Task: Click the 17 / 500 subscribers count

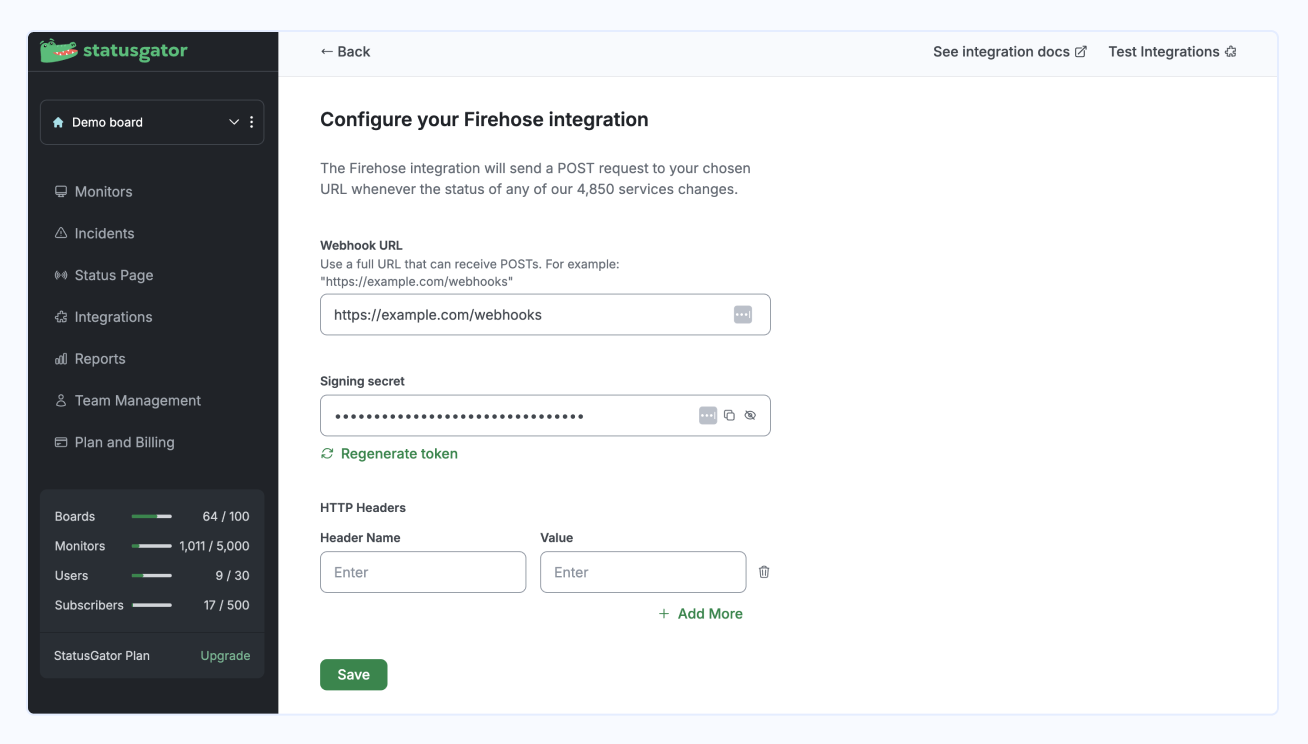Action: 227,605
